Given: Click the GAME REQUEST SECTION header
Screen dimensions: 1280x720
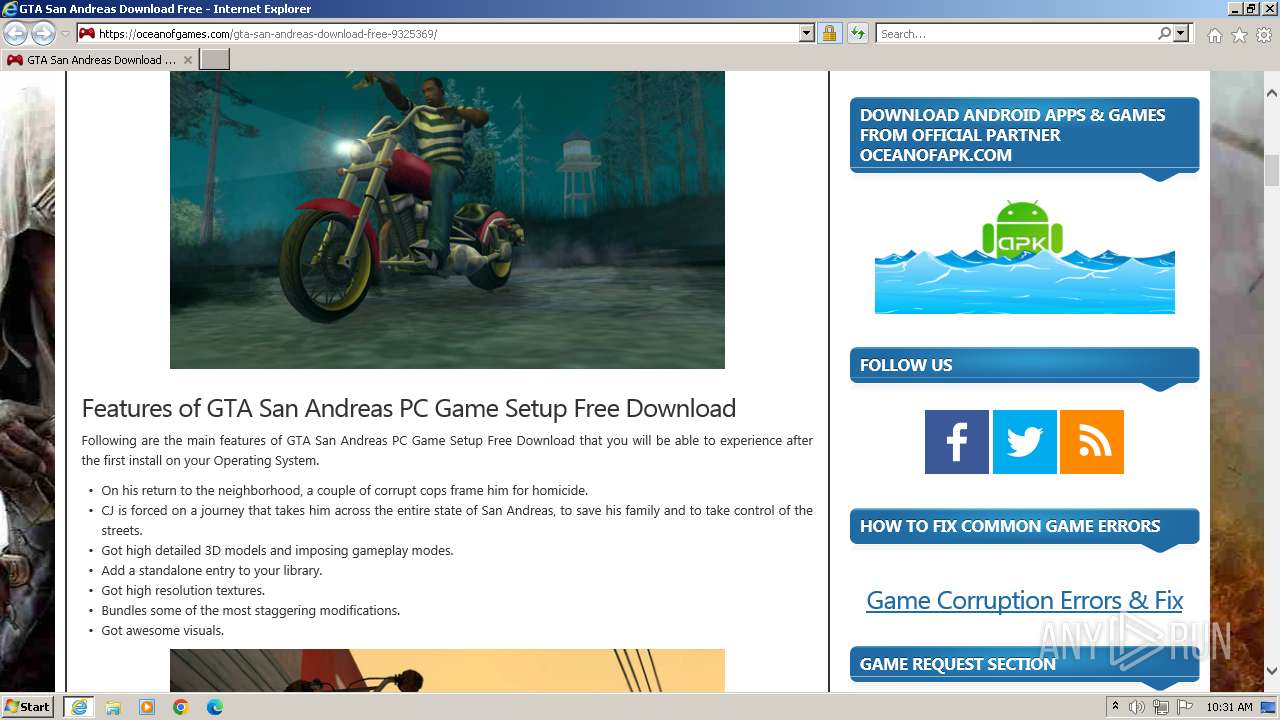Looking at the screenshot, I should [1024, 664].
